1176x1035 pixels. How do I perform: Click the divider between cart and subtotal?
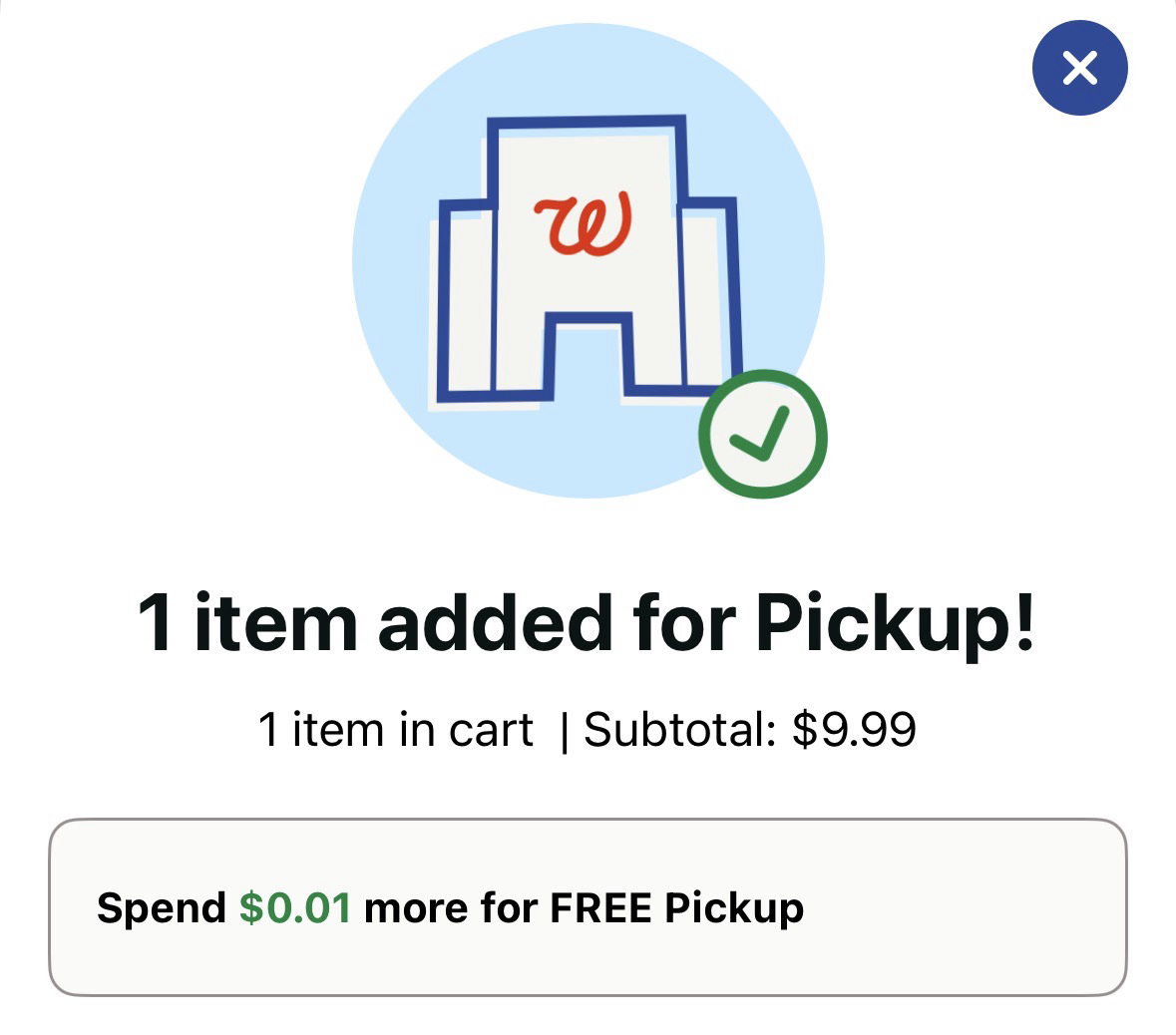(565, 731)
